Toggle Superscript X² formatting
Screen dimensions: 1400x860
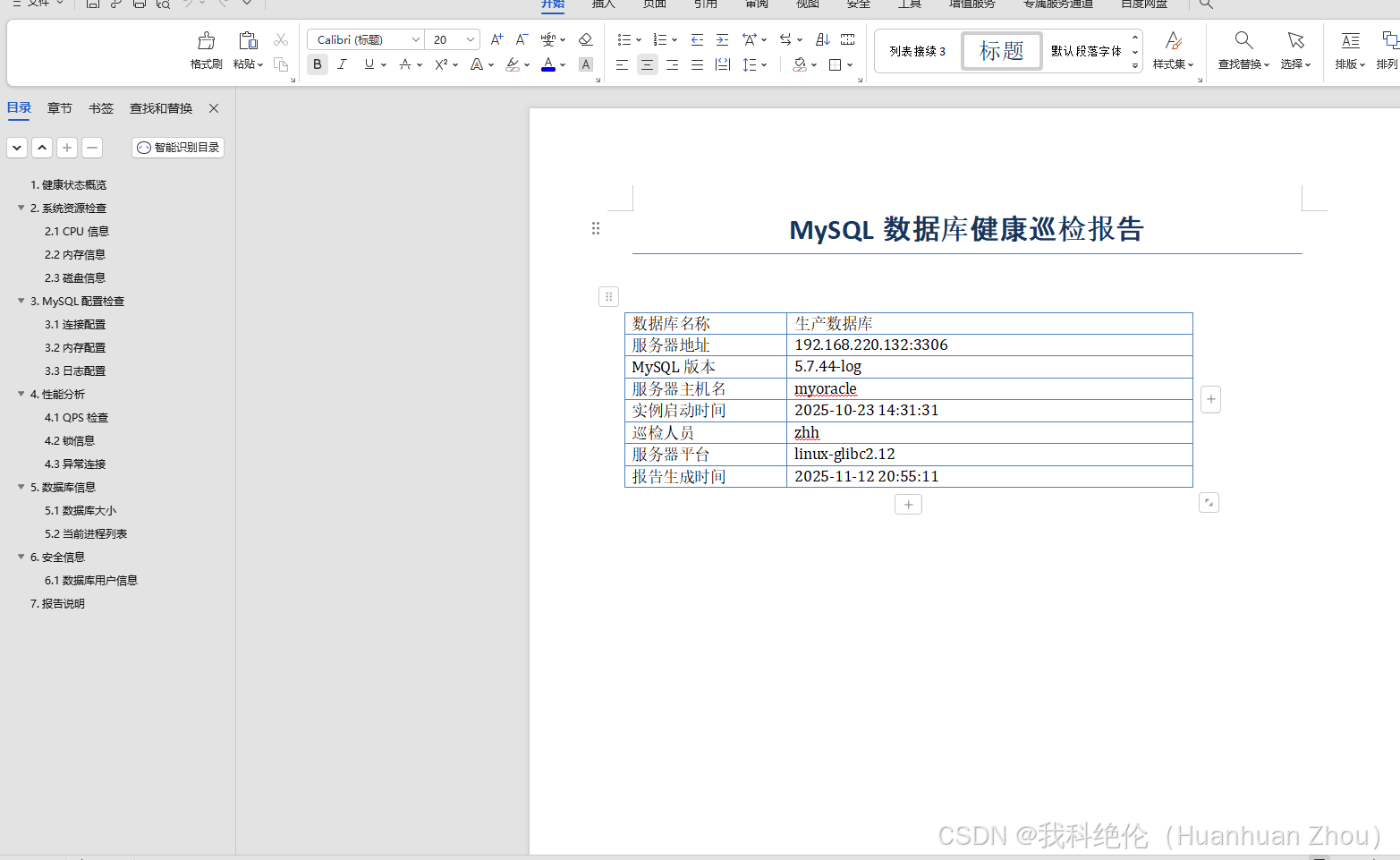point(441,64)
